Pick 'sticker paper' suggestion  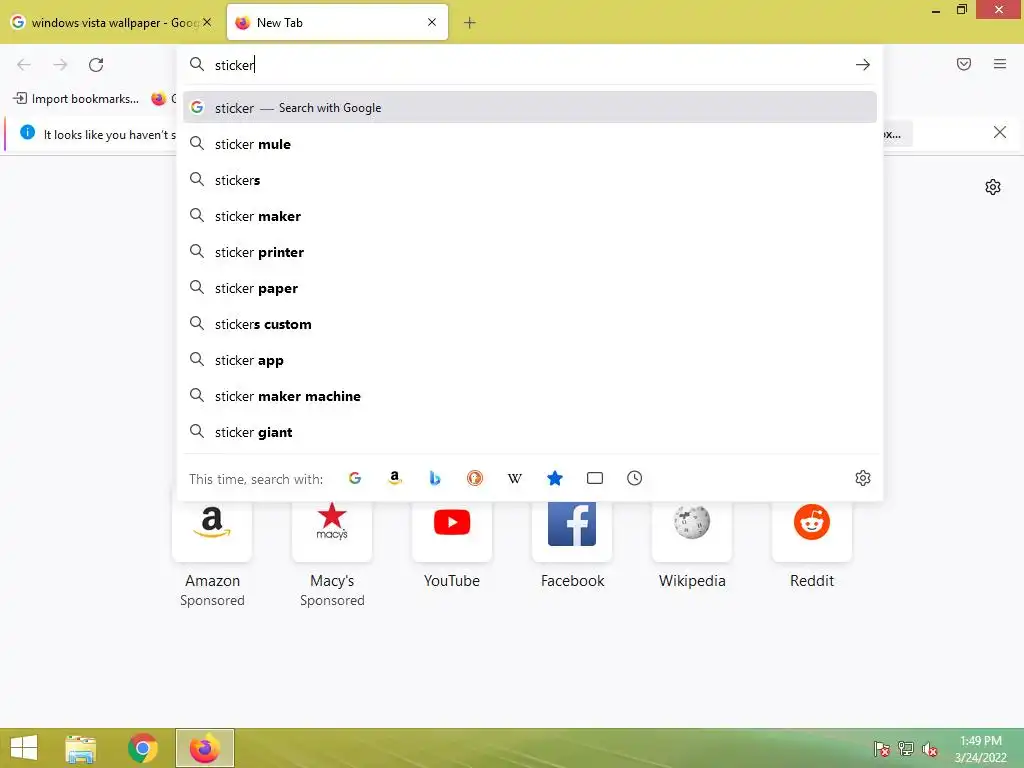(x=530, y=288)
